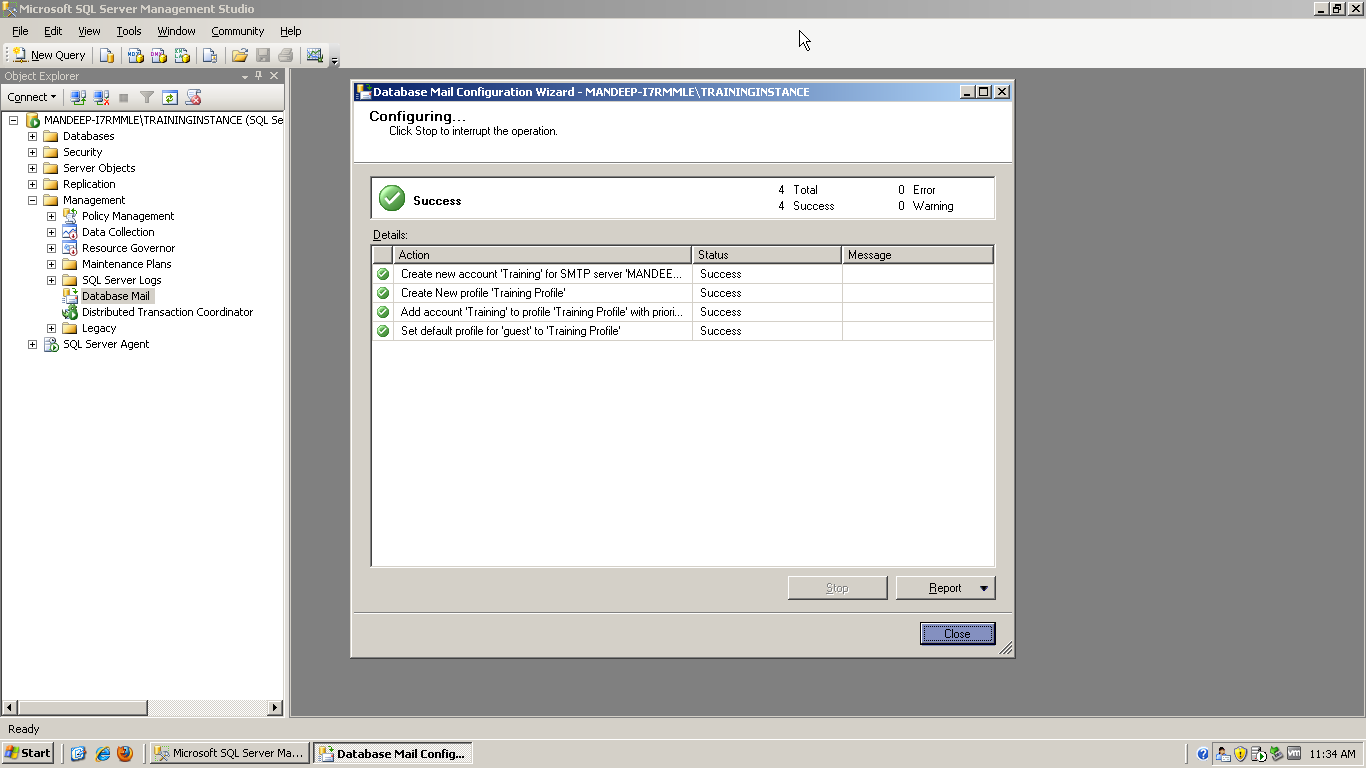
Task: Click the script icon with red X
Action: [194, 97]
